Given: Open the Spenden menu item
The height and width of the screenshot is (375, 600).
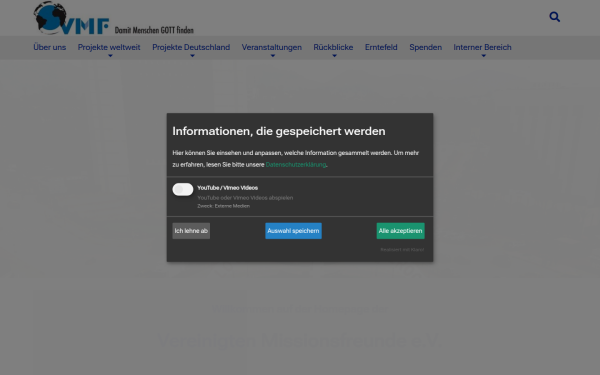Looking at the screenshot, I should pos(426,47).
